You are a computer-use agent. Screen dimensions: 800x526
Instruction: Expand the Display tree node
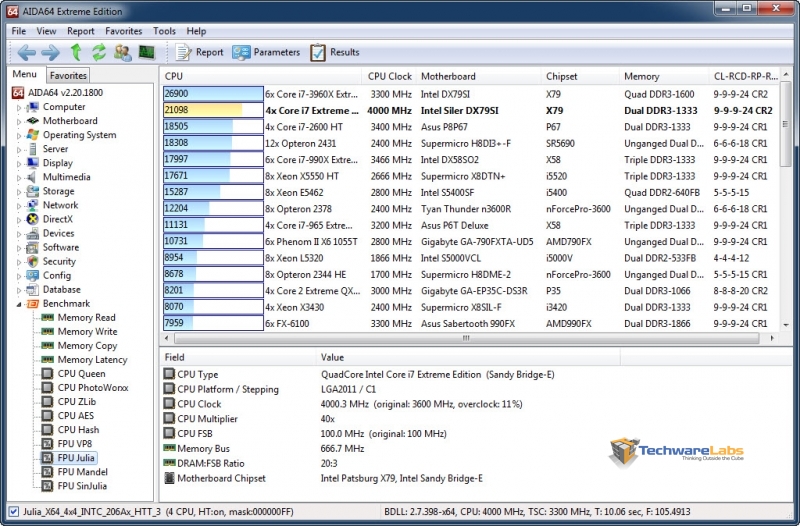pos(19,164)
